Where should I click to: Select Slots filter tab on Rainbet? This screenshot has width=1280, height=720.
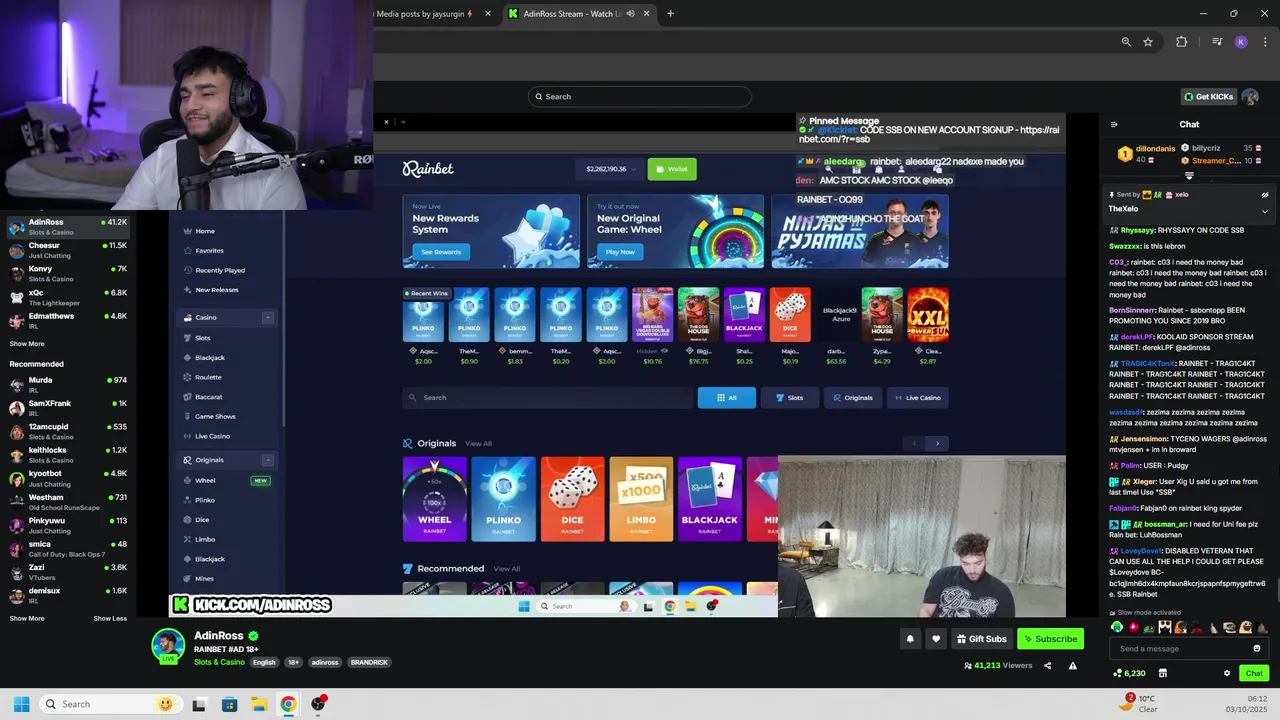(790, 397)
